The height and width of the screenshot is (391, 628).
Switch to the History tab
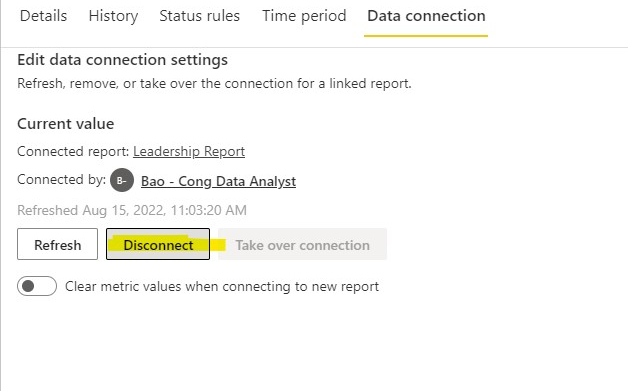pos(113,16)
